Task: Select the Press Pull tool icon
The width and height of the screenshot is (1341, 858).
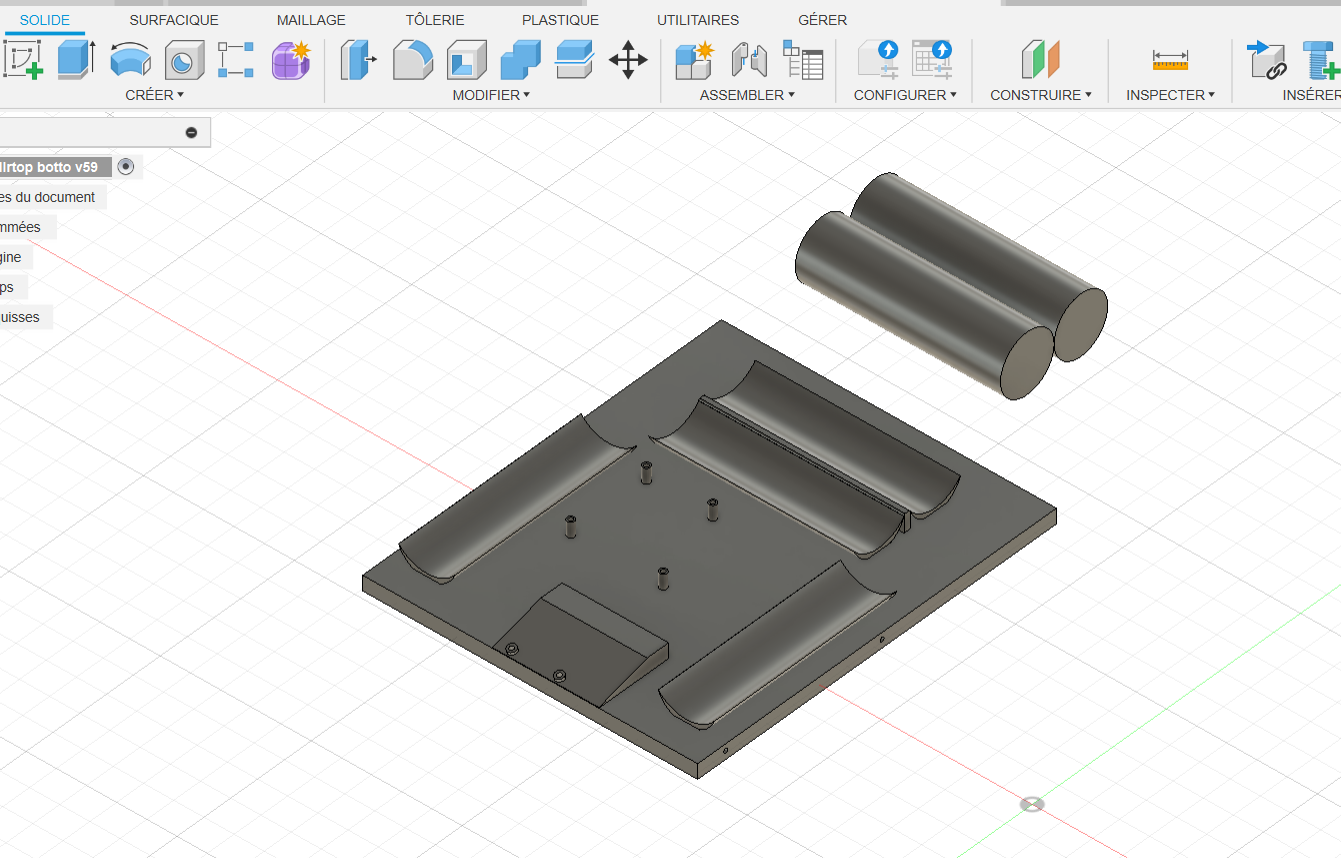Action: point(358,60)
